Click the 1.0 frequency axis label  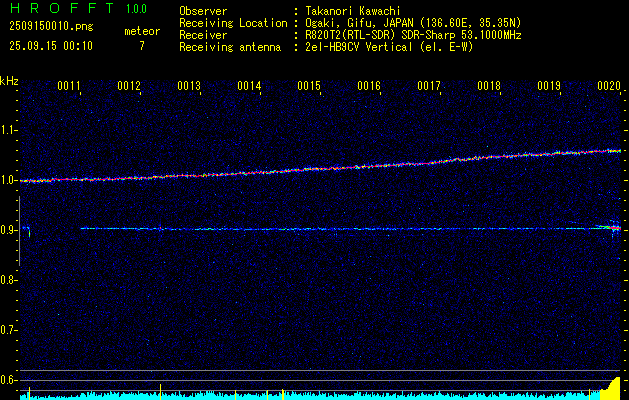click(8, 180)
